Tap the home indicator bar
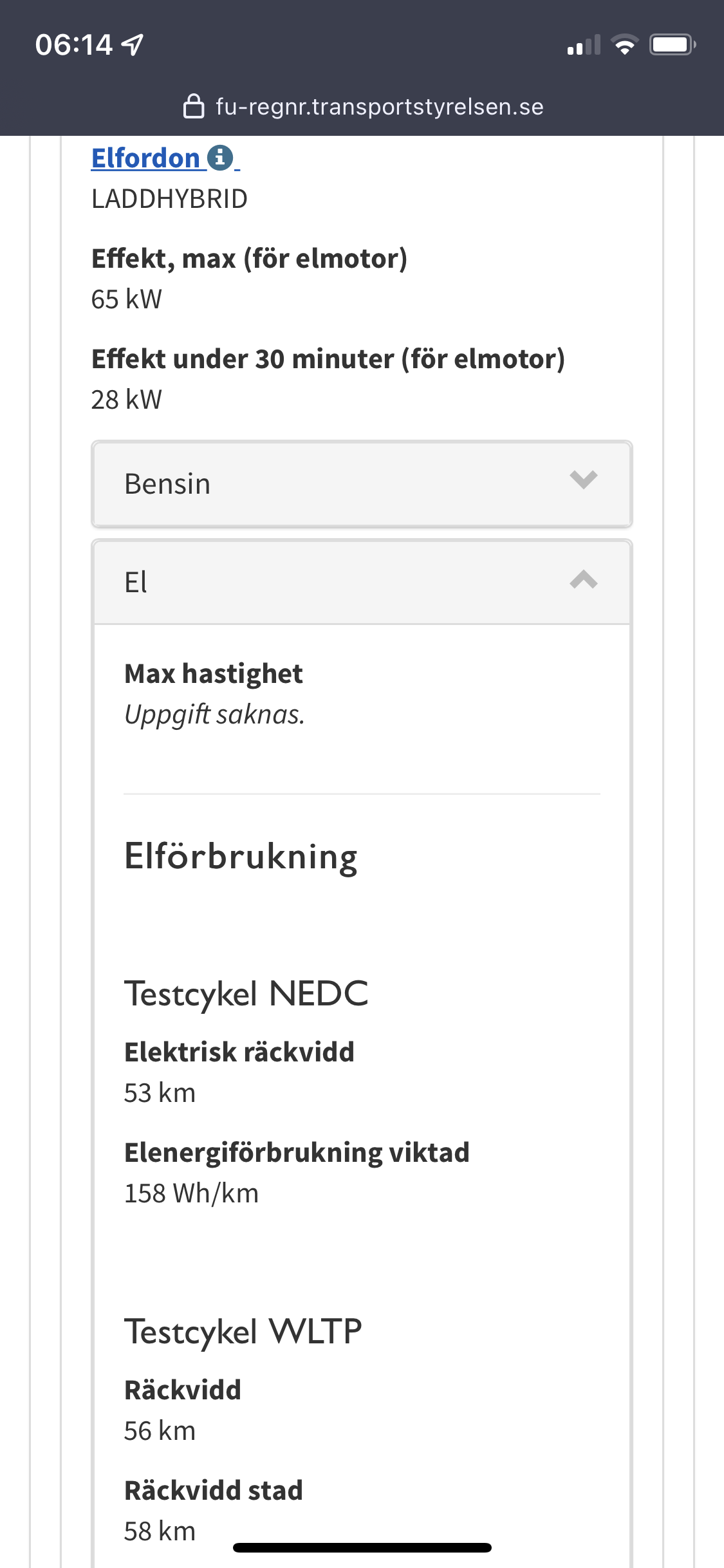Image resolution: width=724 pixels, height=1568 pixels. click(362, 1547)
